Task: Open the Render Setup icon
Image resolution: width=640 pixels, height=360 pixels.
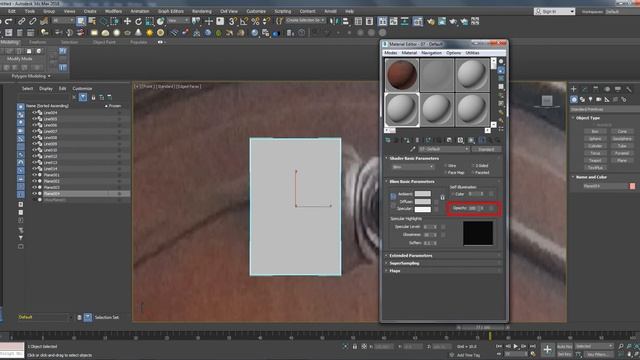Action: [431, 21]
